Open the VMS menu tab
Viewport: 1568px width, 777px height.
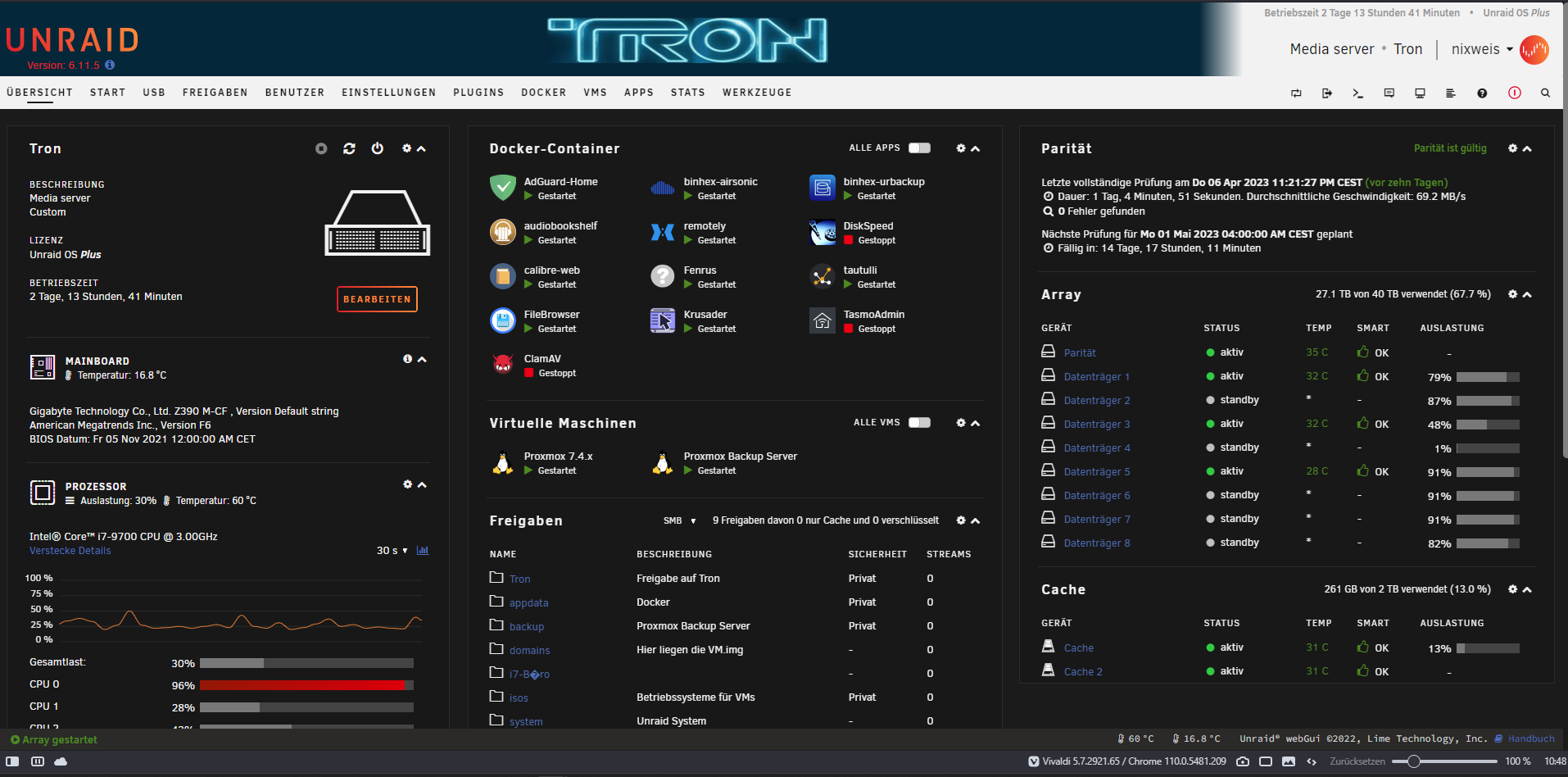pyautogui.click(x=595, y=93)
